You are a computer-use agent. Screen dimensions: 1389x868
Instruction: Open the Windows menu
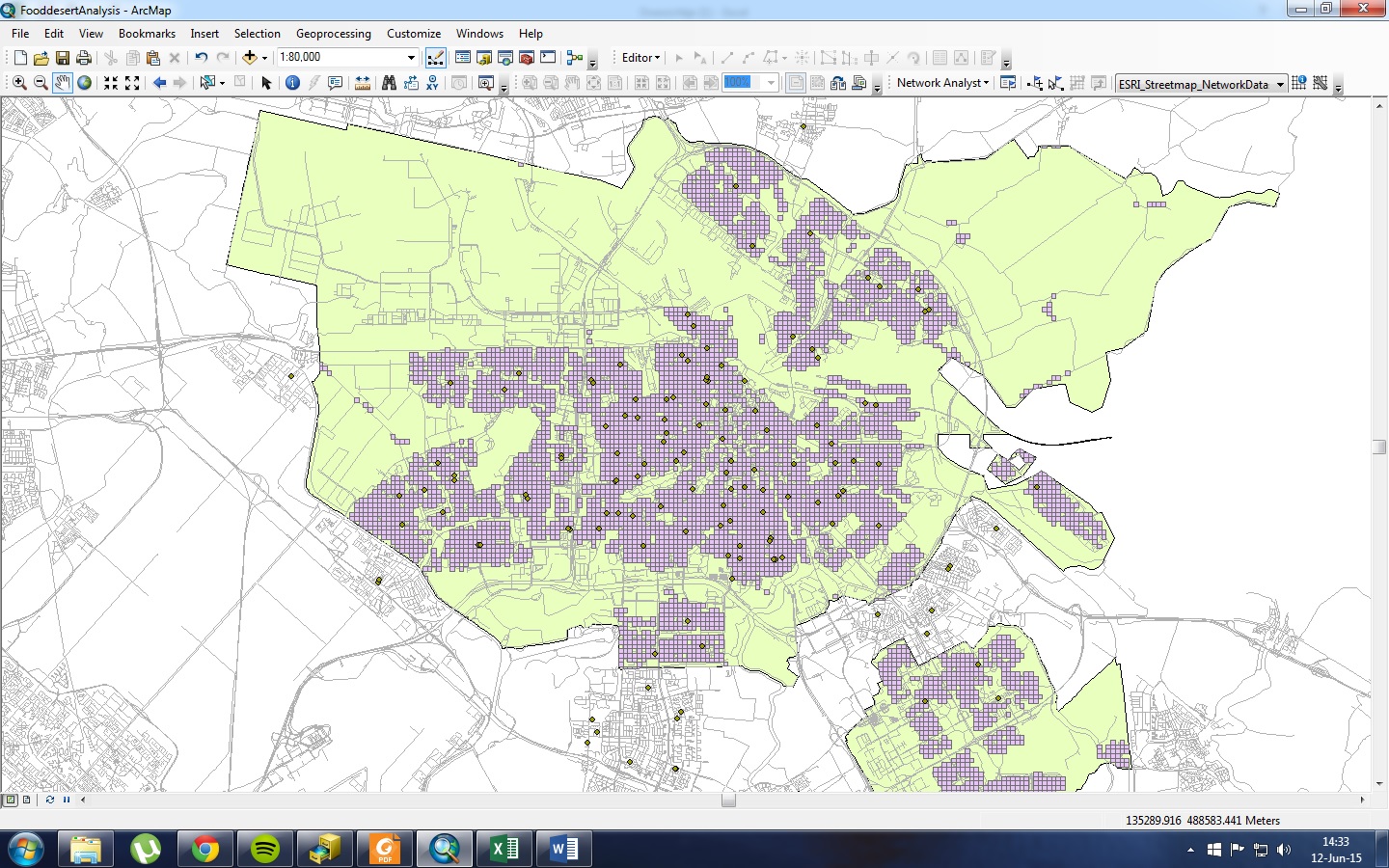(479, 33)
